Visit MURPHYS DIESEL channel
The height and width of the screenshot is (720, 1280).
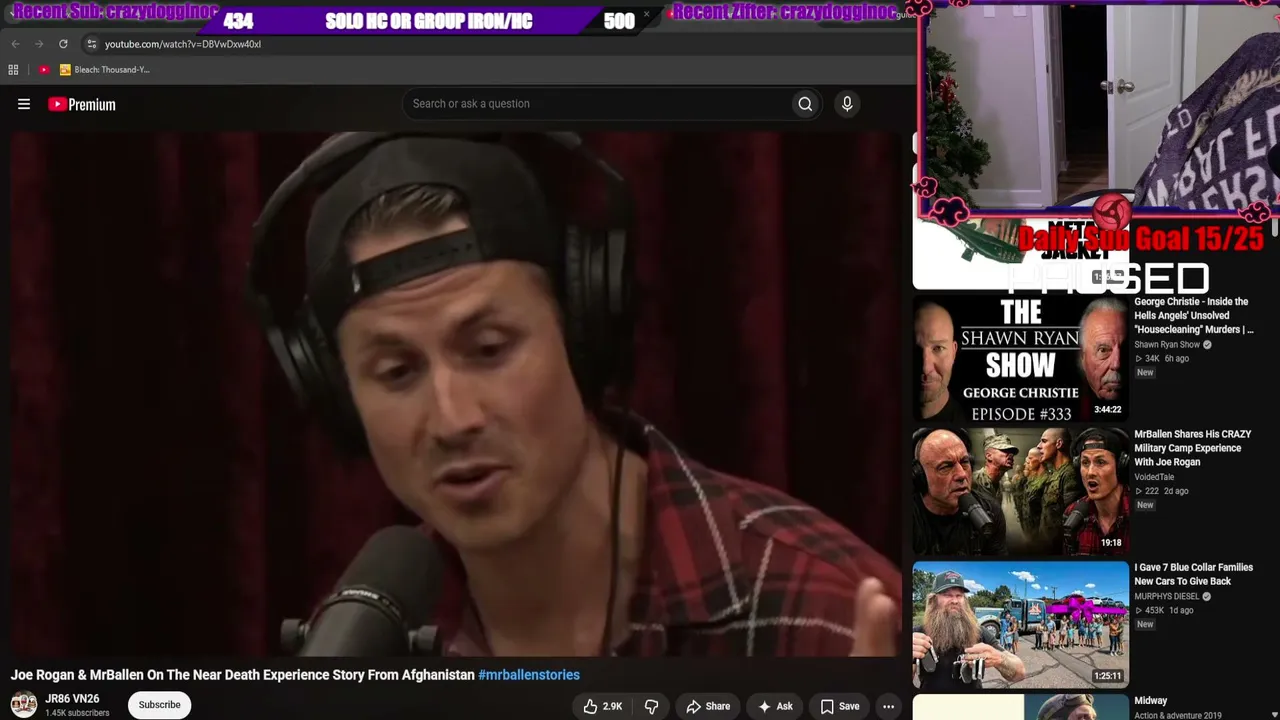point(1167,597)
